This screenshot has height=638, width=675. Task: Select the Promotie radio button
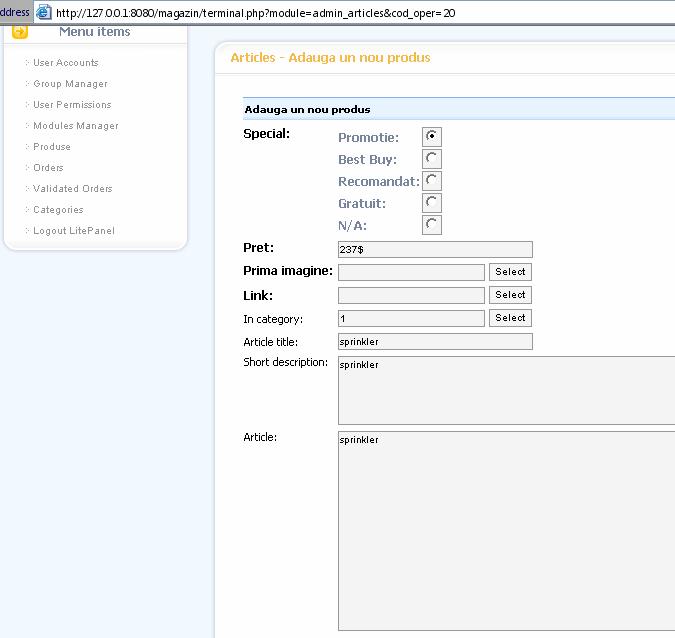coord(432,137)
